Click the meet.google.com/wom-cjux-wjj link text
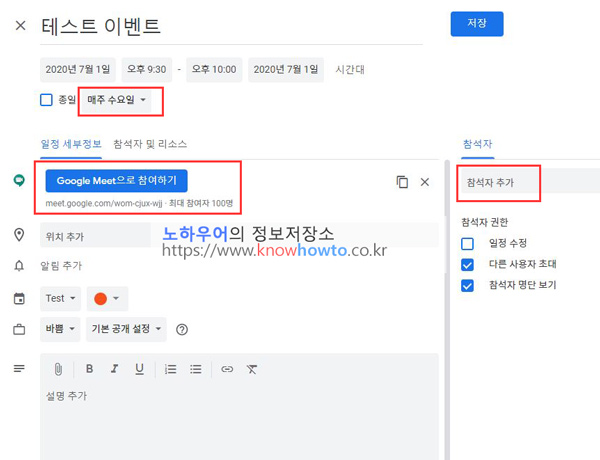600x460 pixels. click(x=104, y=204)
